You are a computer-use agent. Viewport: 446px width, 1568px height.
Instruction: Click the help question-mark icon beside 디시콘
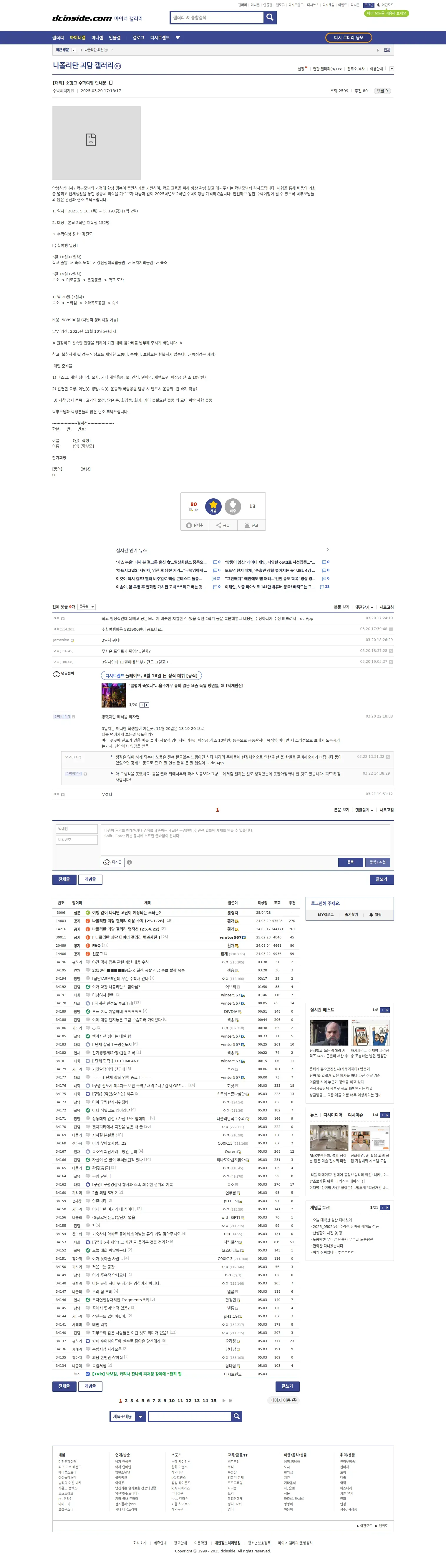[x=129, y=862]
